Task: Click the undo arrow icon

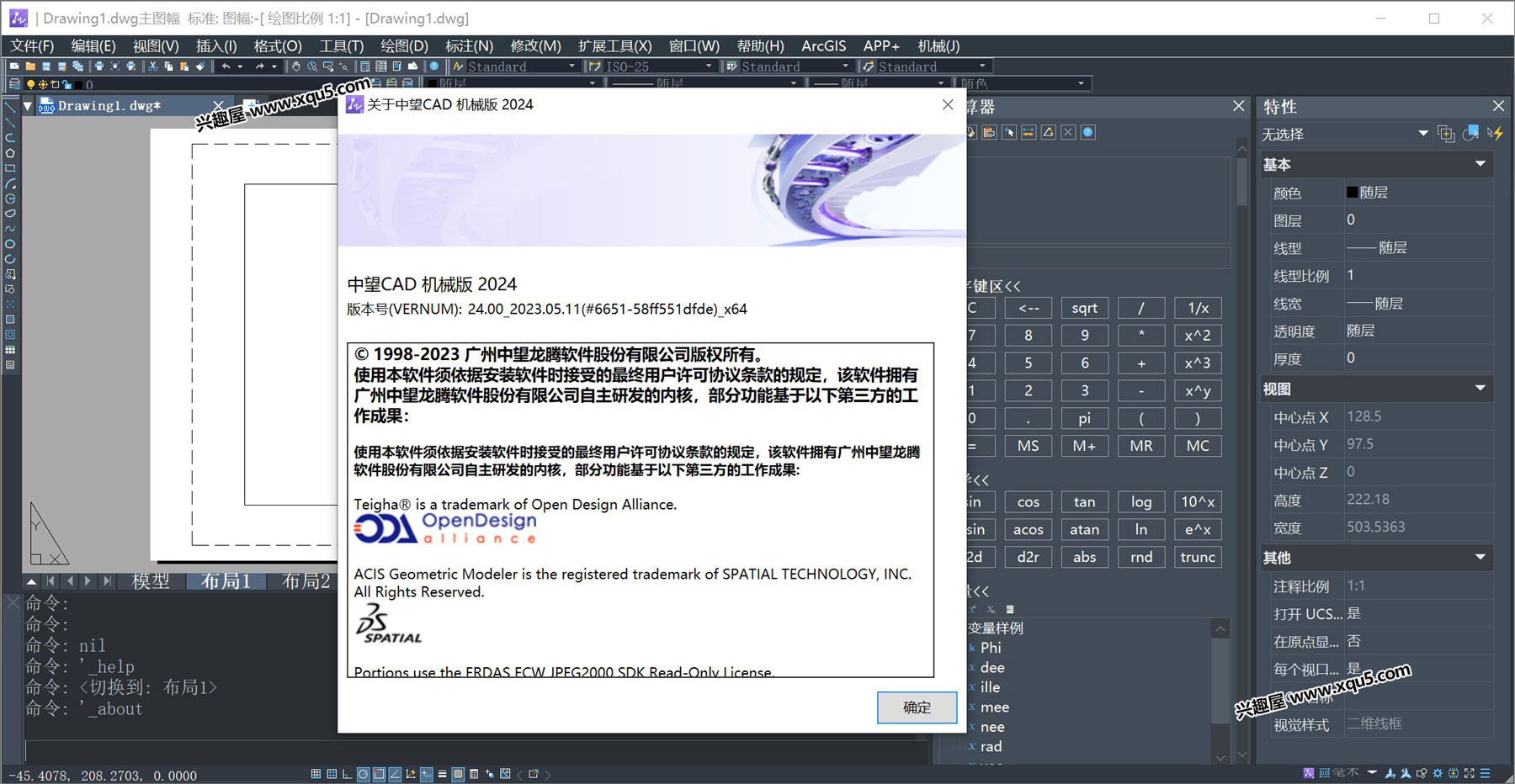Action: [x=226, y=66]
